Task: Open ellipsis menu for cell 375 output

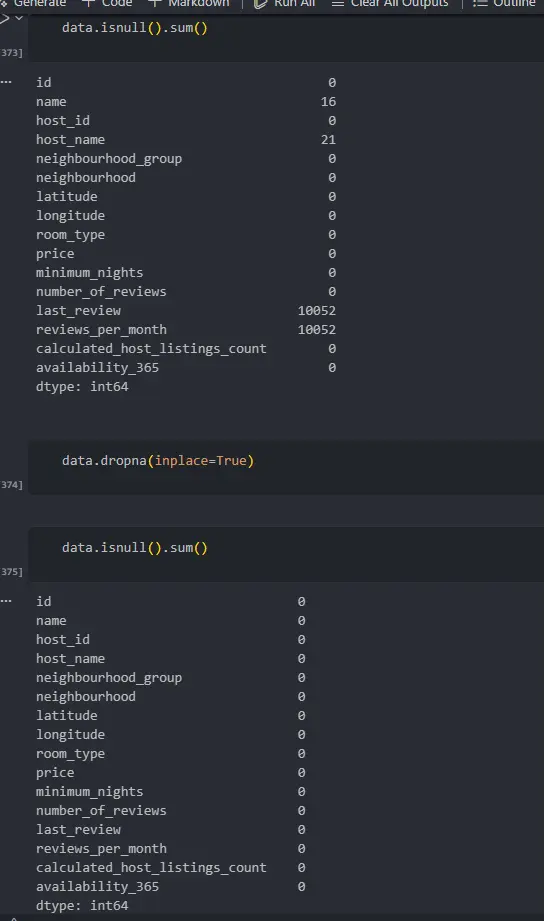Action: pyautogui.click(x=6, y=601)
